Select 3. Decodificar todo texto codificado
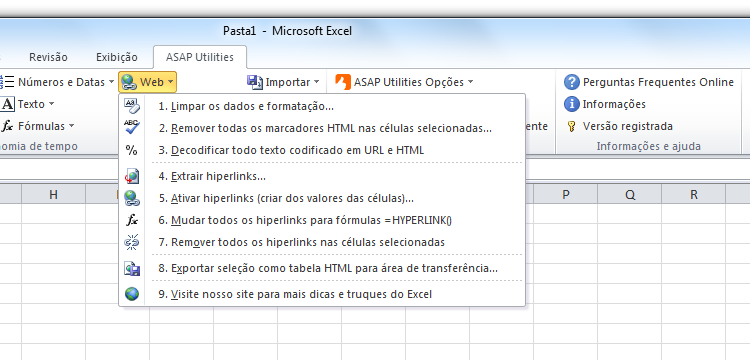The width and height of the screenshot is (750, 360). [x=322, y=150]
